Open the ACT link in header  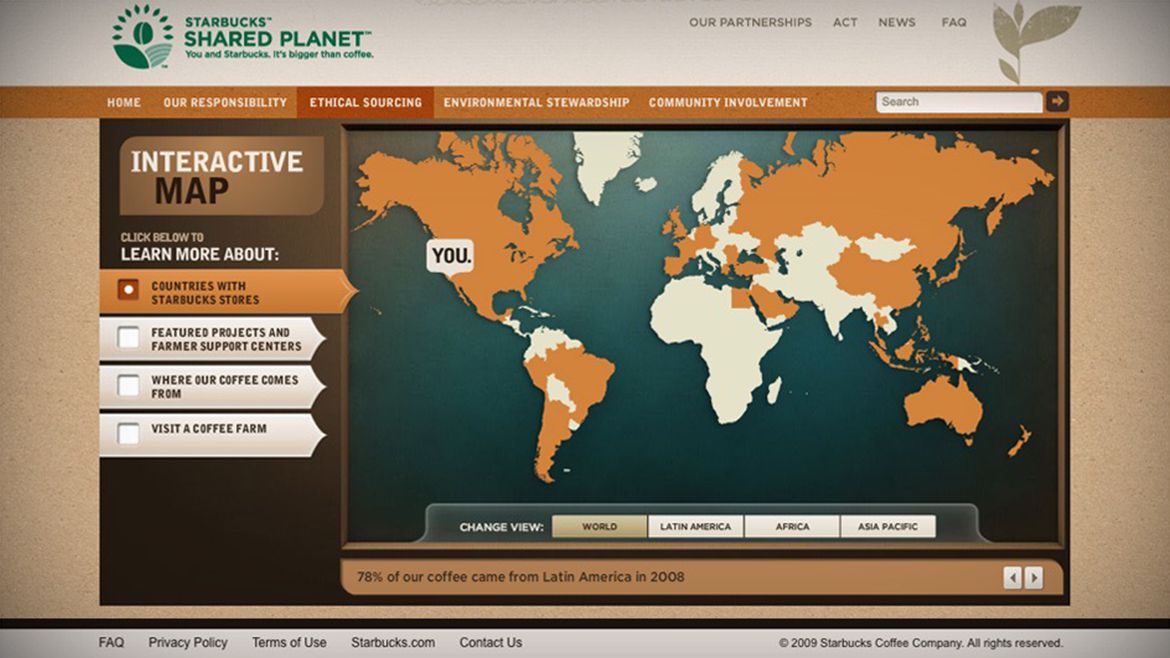(x=845, y=22)
